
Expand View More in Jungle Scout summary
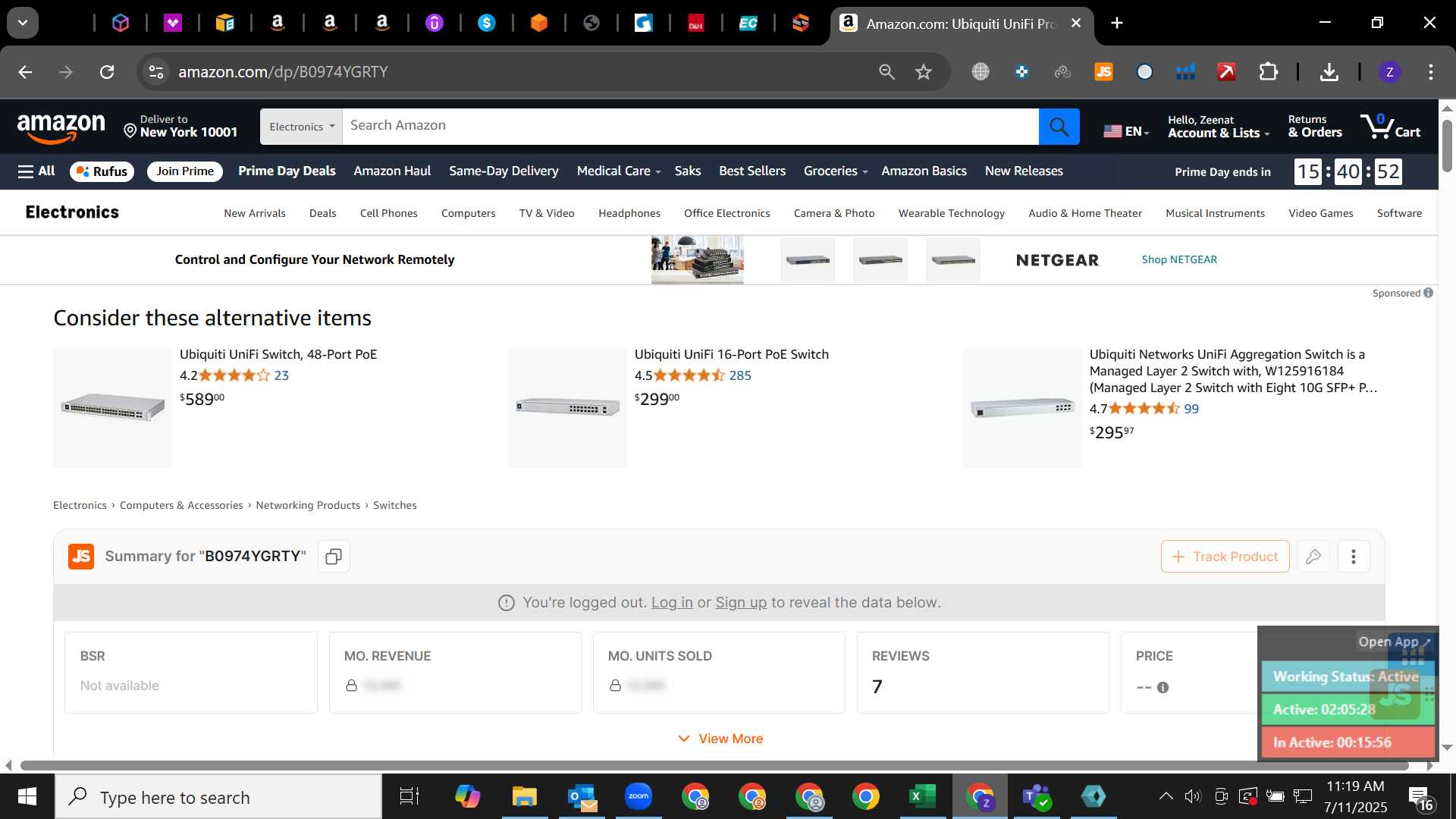click(x=720, y=739)
